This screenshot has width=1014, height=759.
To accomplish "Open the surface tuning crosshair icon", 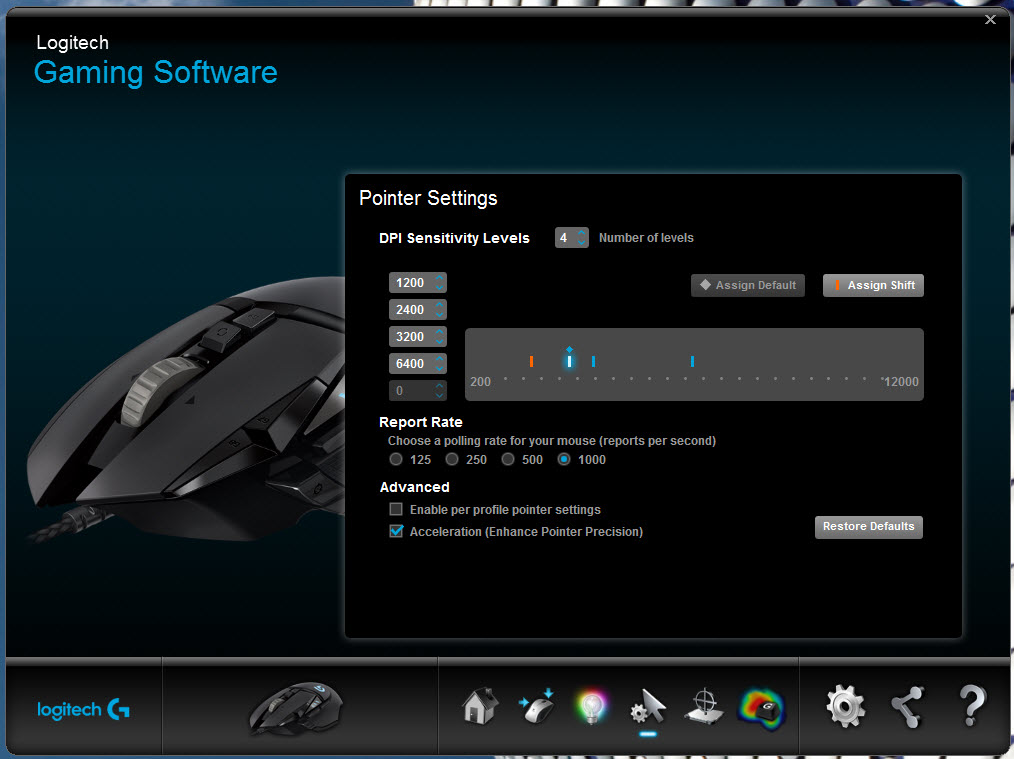I will pyautogui.click(x=704, y=707).
